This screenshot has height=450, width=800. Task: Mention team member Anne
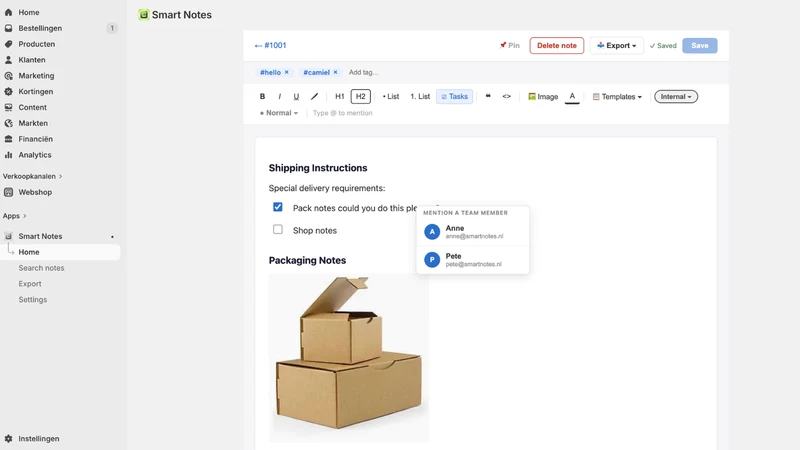pyautogui.click(x=472, y=232)
